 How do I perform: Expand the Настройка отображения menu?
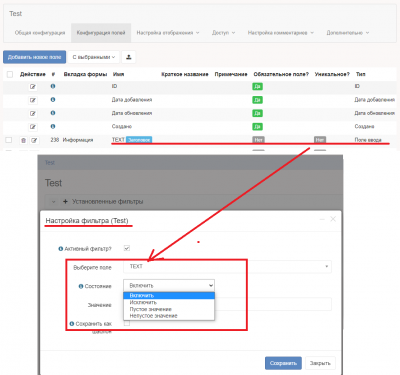(x=168, y=33)
